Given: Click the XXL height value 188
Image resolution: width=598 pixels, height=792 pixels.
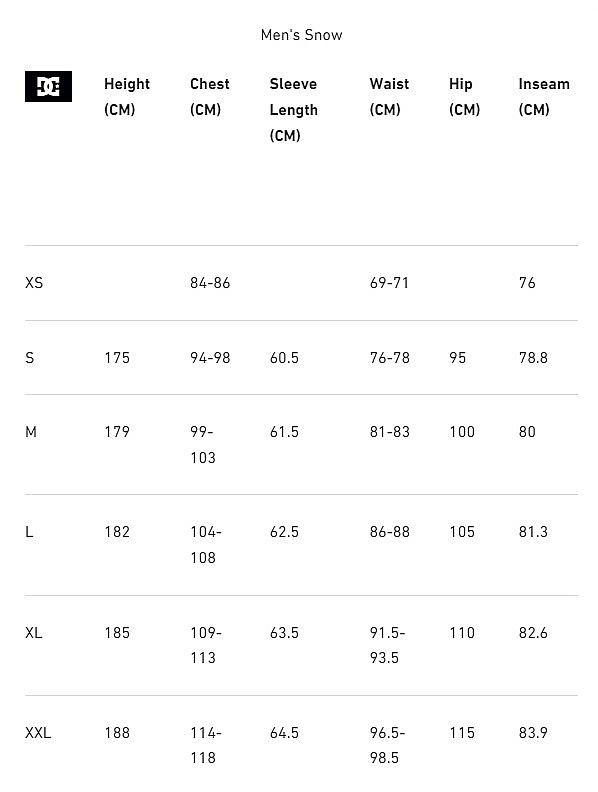Looking at the screenshot, I should (x=117, y=732).
